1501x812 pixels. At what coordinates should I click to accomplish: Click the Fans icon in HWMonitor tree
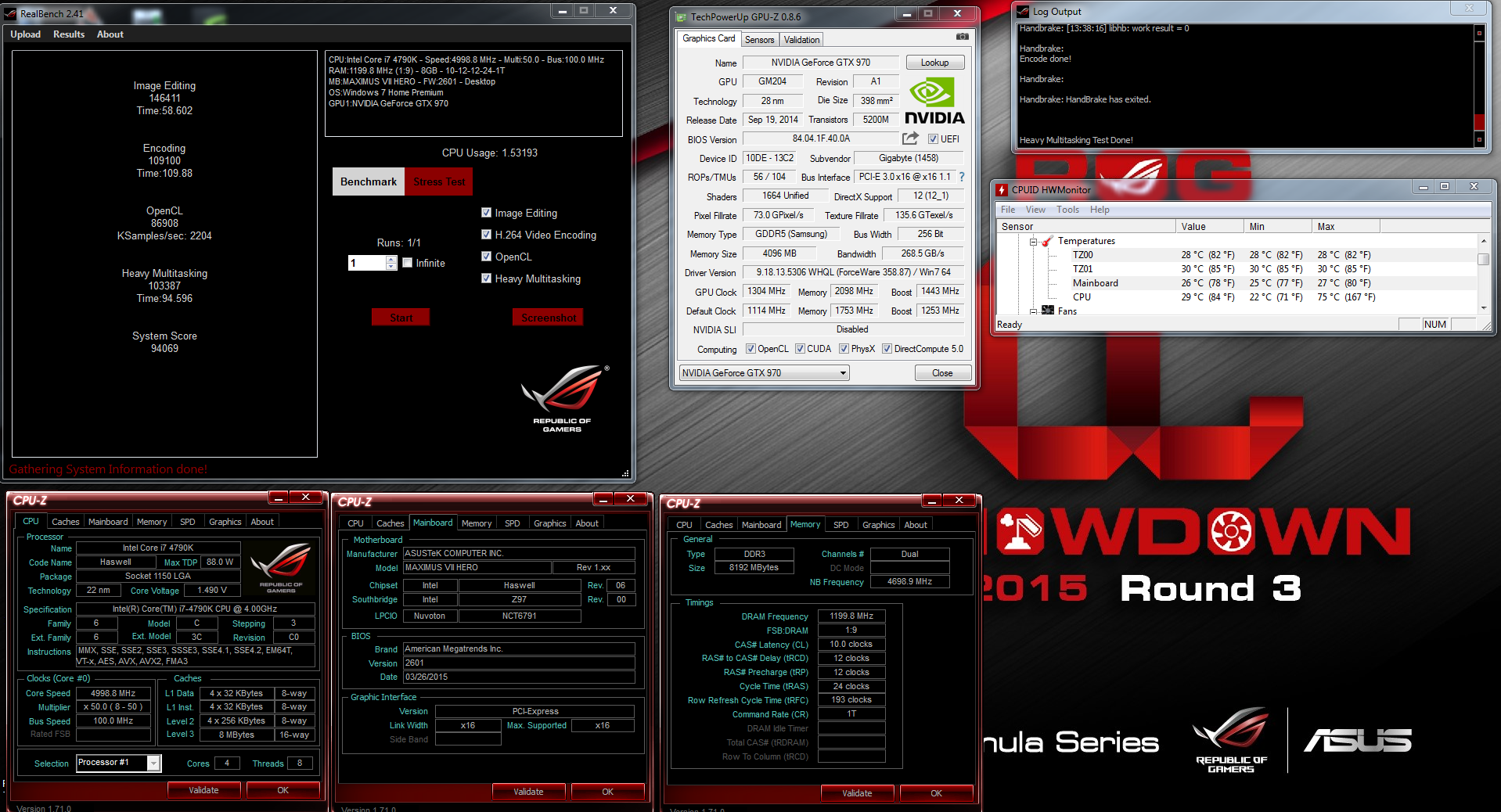1048,311
